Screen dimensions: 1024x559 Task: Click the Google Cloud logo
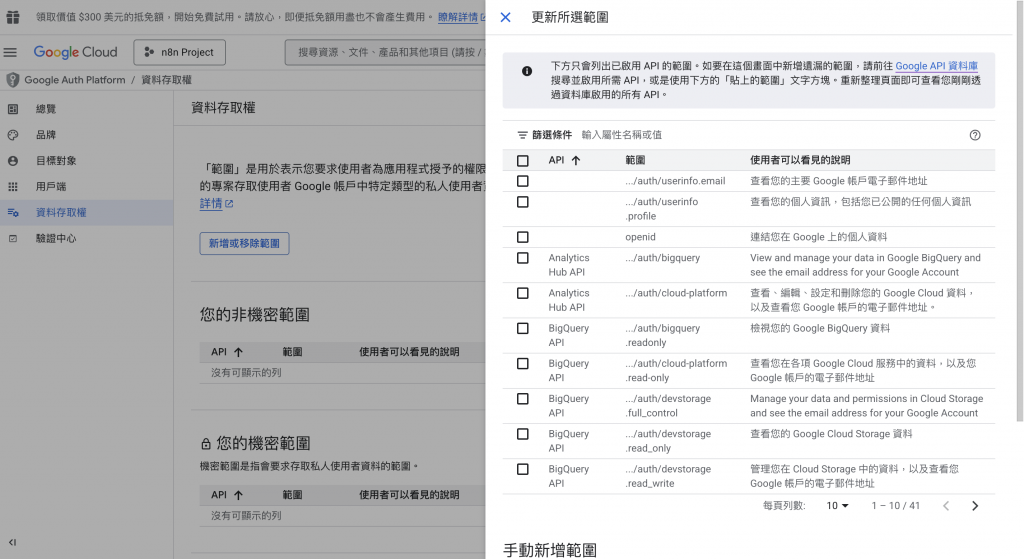click(75, 52)
